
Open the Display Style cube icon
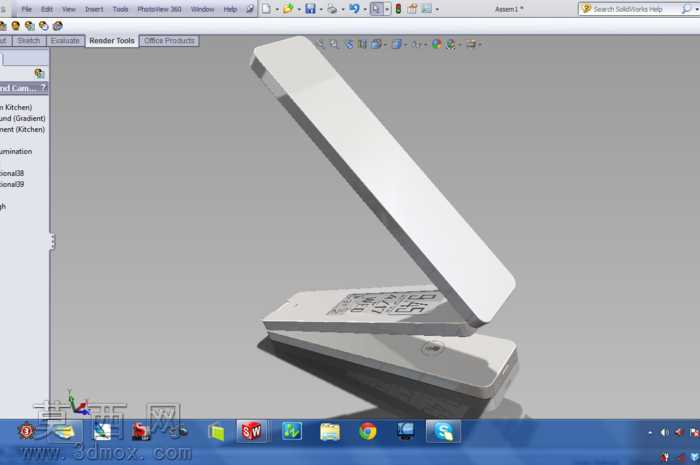coord(396,44)
